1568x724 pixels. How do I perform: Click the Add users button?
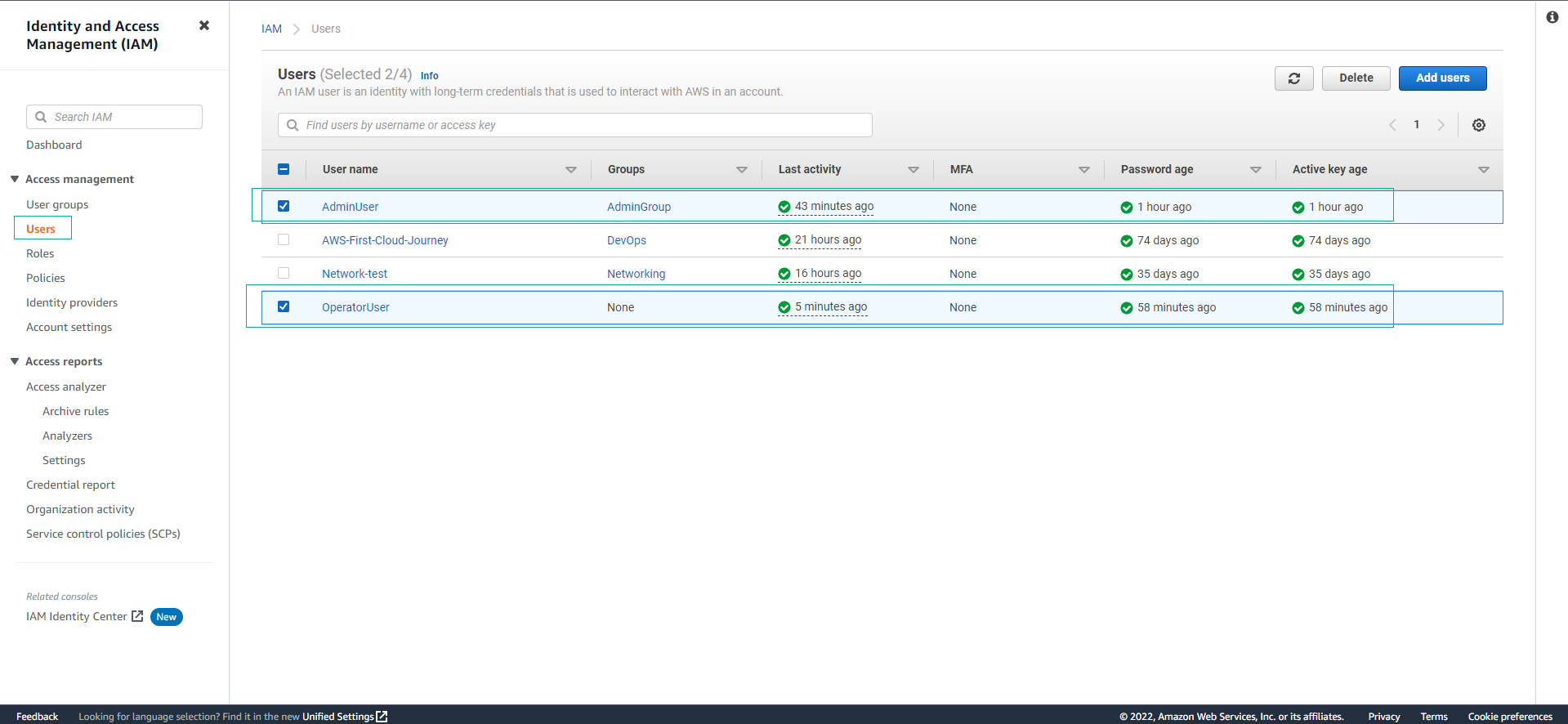pyautogui.click(x=1443, y=78)
